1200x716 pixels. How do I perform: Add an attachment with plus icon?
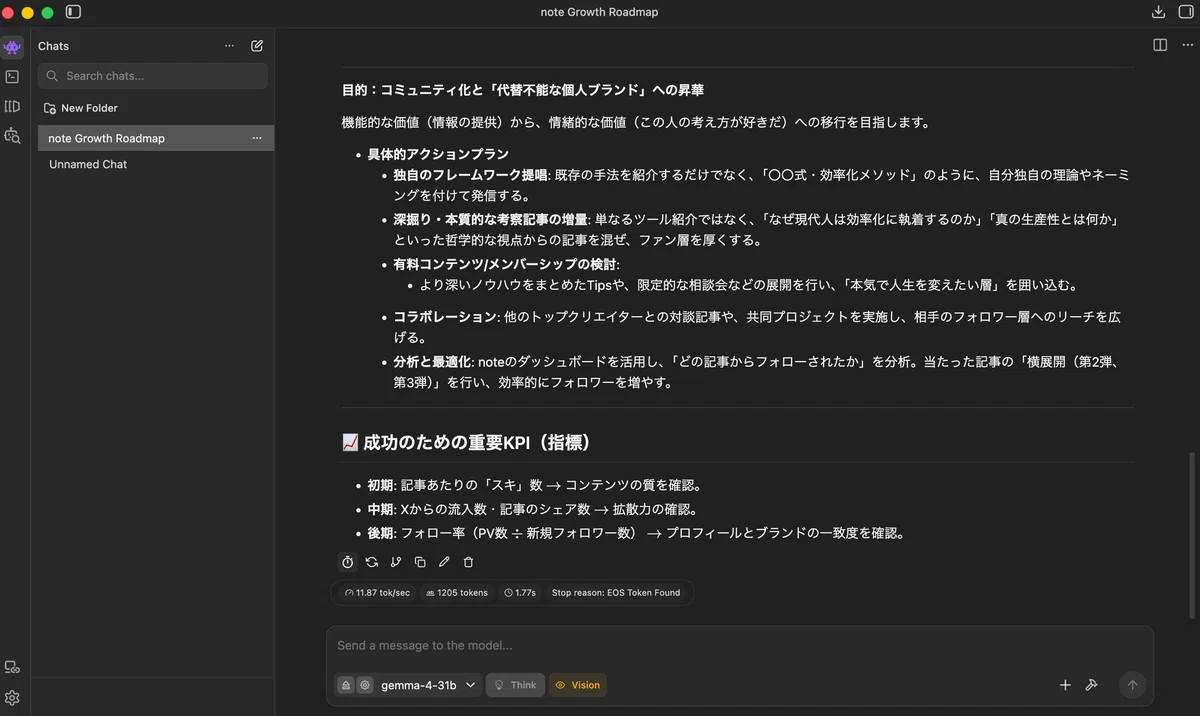1065,685
